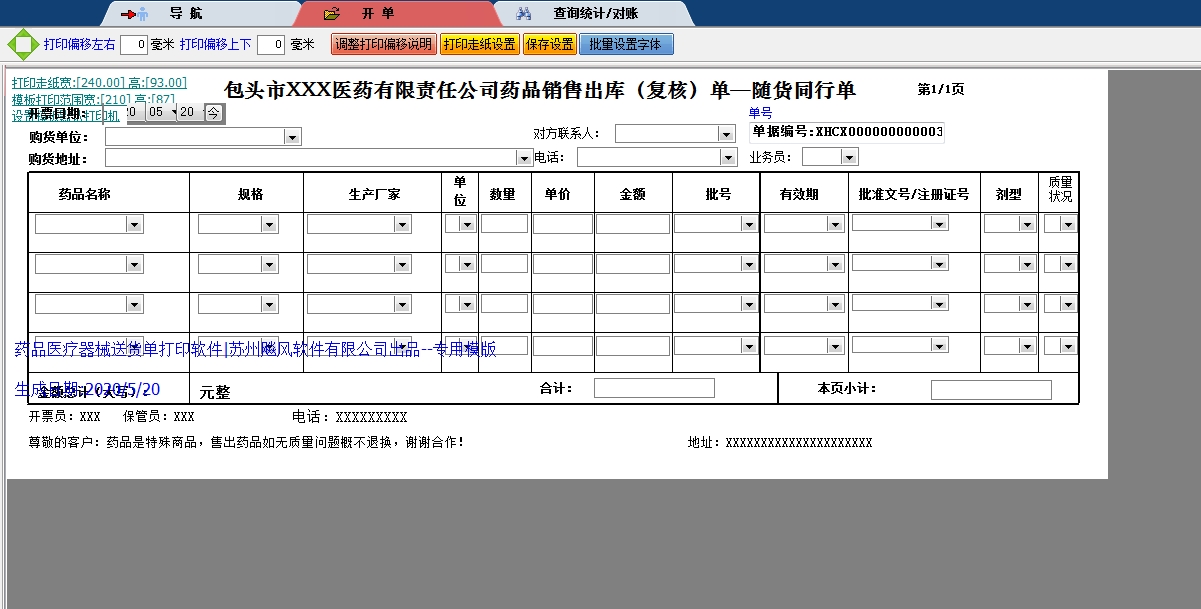
Task: Click the open folder icon on 开单 tab
Action: tap(332, 14)
